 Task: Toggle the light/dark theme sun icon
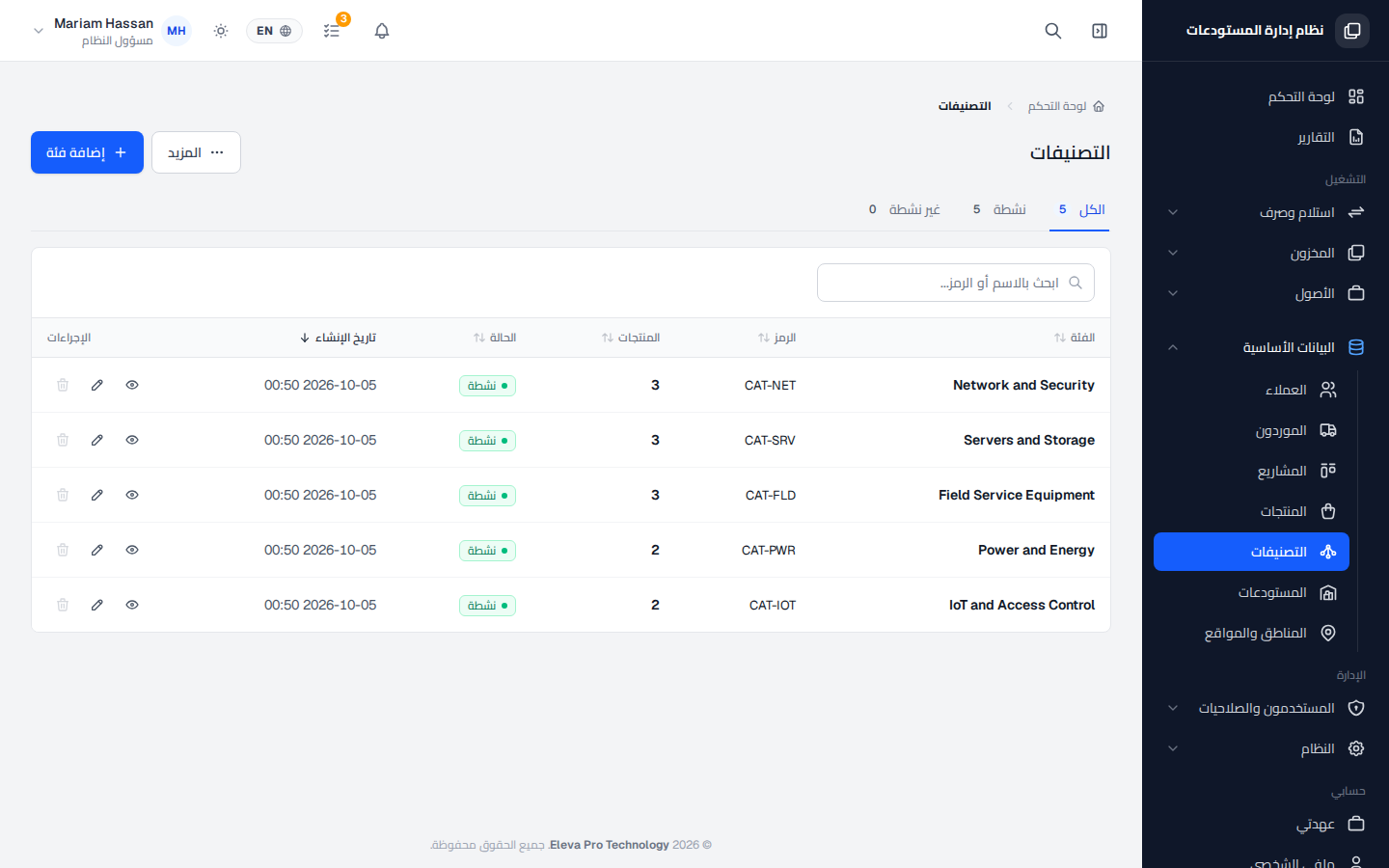[x=221, y=31]
